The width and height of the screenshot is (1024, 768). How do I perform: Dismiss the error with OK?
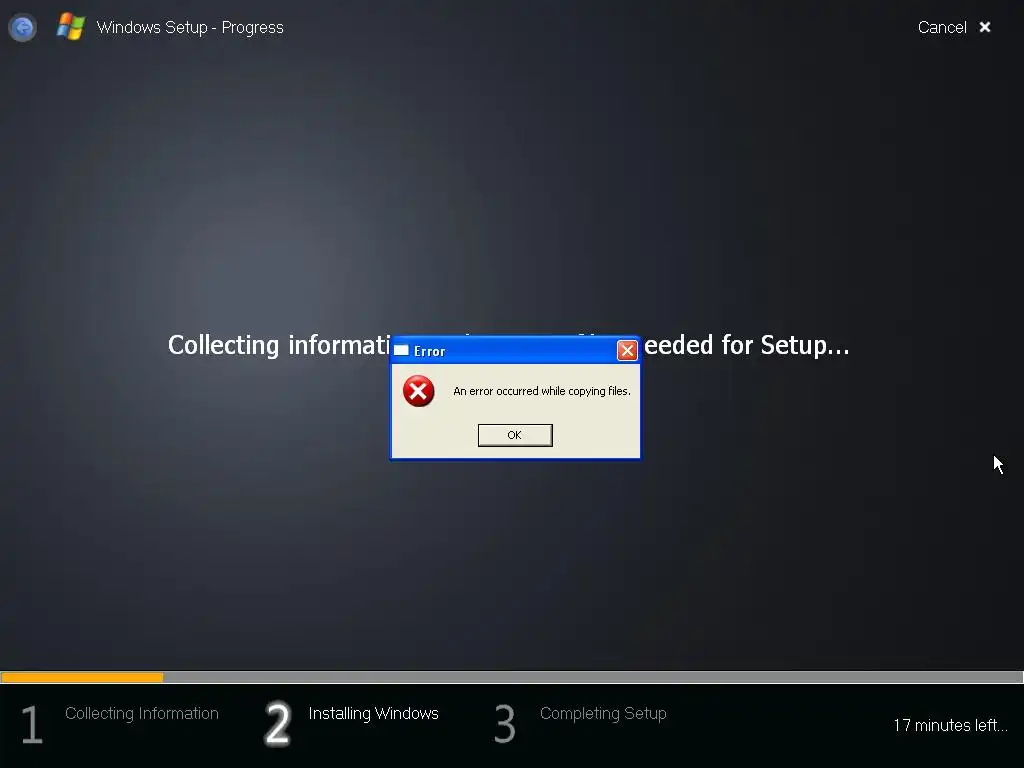[515, 435]
